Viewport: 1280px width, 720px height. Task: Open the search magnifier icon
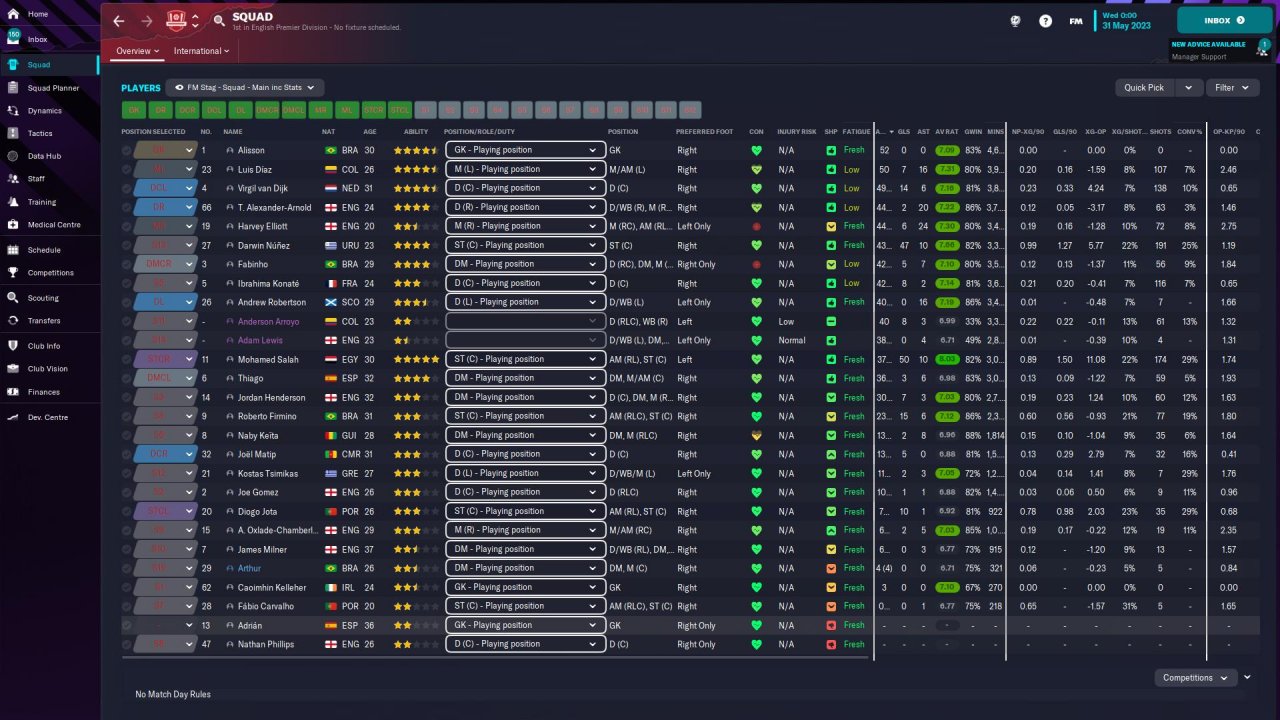(219, 20)
